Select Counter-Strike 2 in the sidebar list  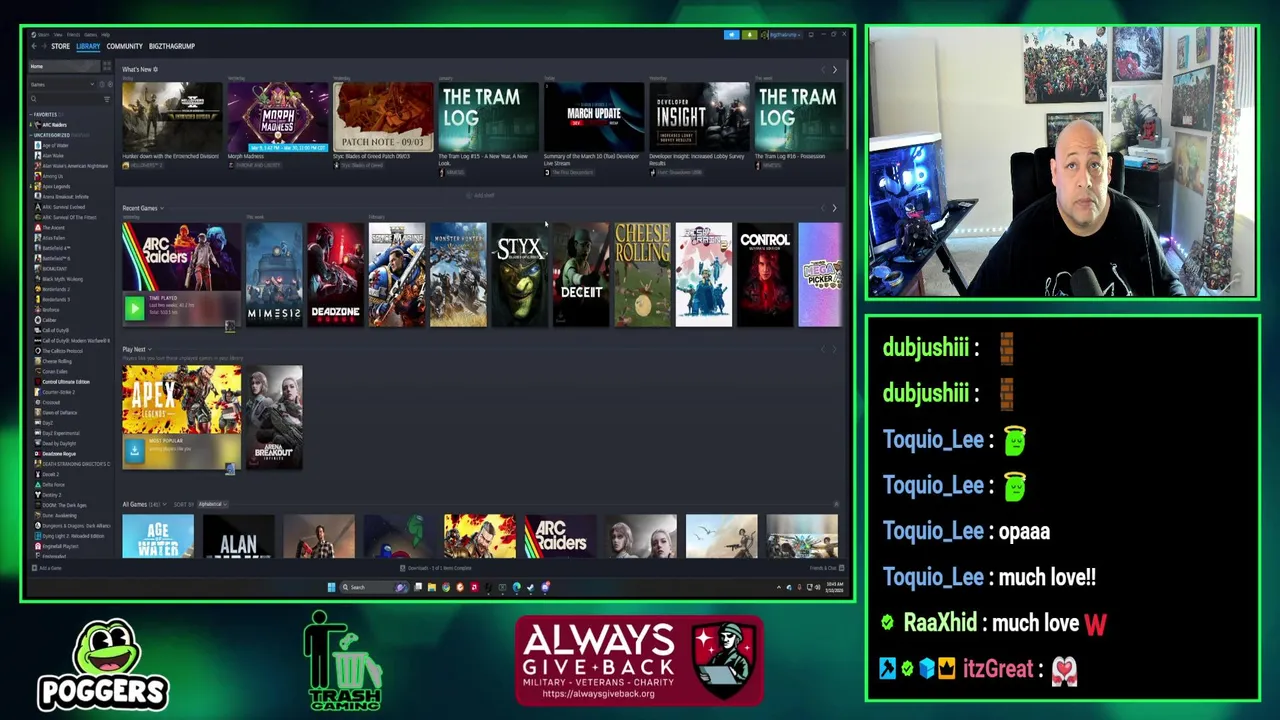(58, 392)
